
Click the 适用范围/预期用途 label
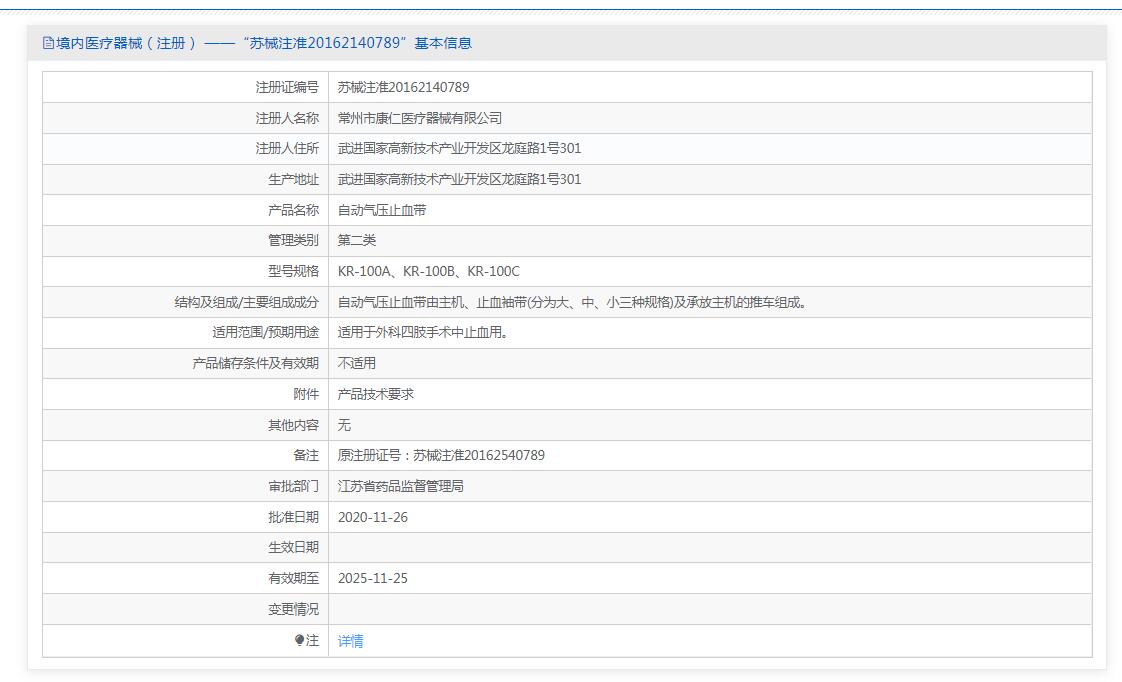265,332
